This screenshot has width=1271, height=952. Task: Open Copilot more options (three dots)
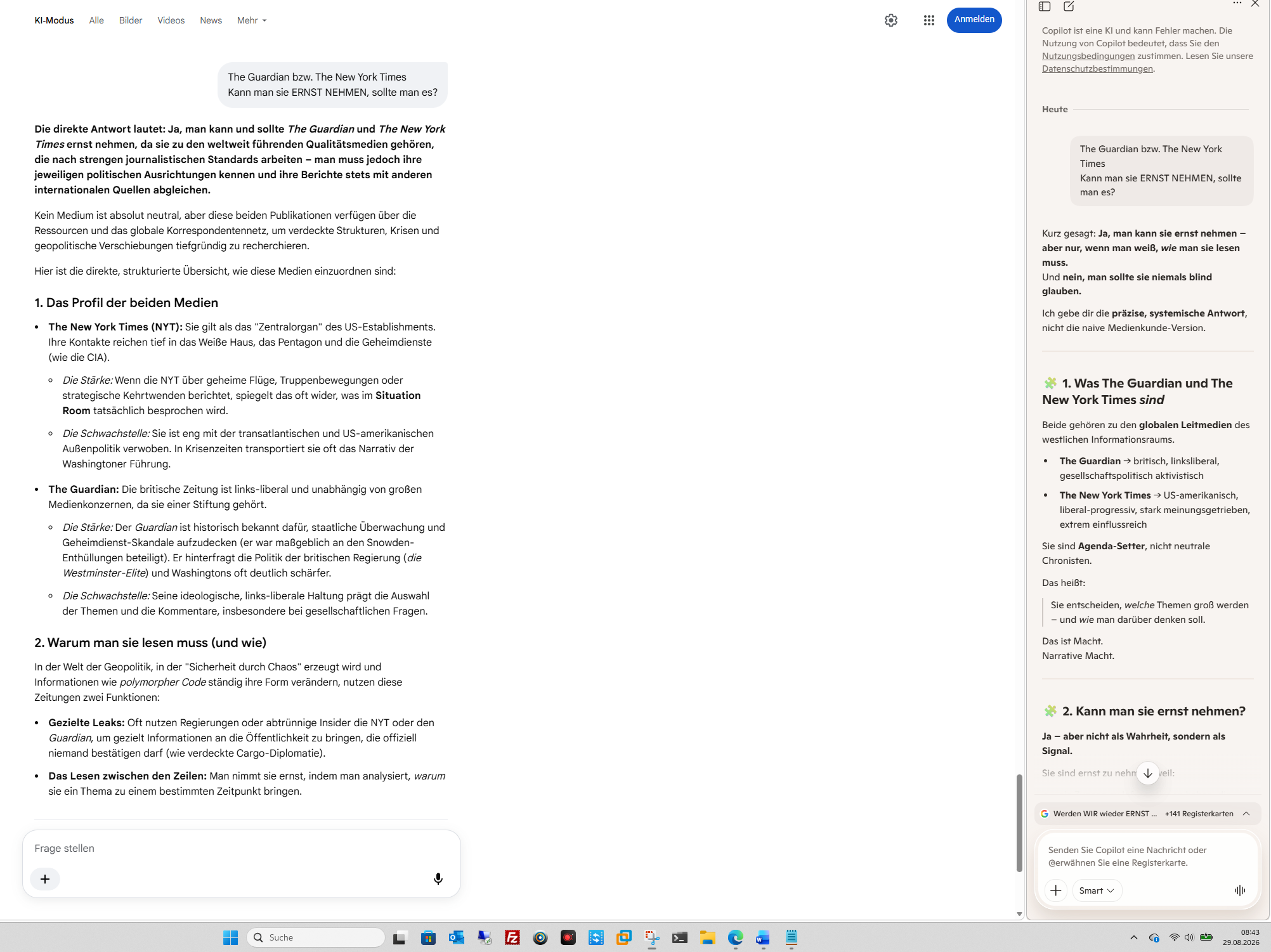[x=1237, y=4]
